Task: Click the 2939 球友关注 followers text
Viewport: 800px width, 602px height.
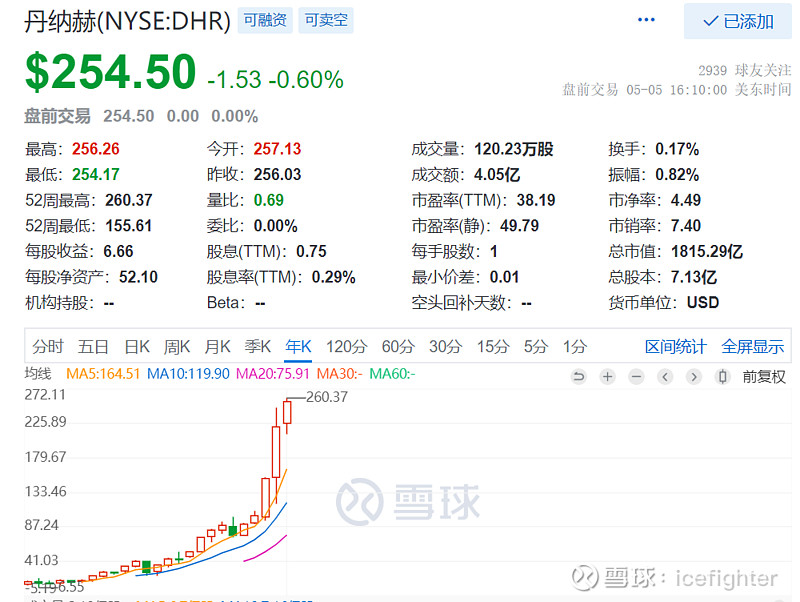Action: [745, 70]
